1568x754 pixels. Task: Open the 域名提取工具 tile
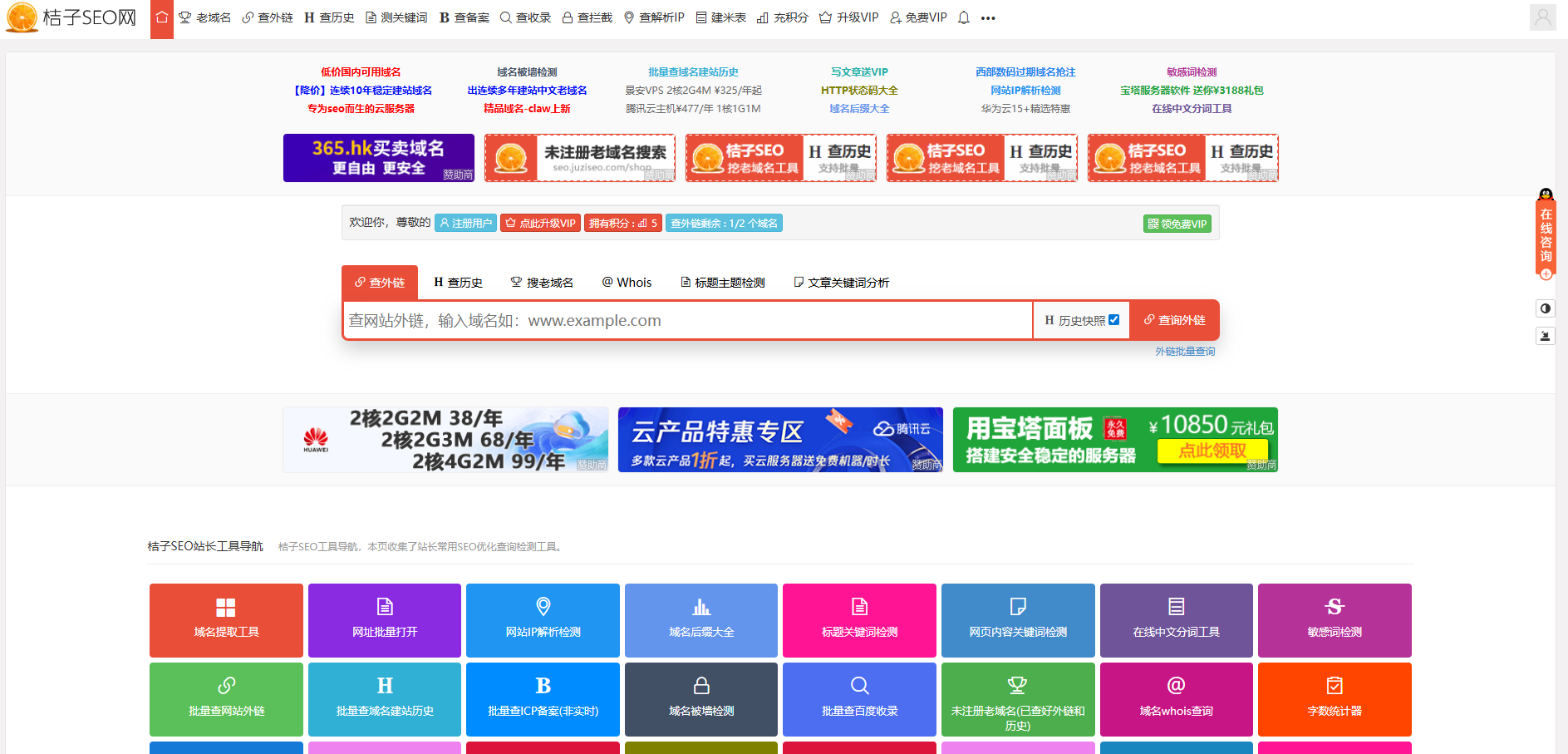click(x=226, y=620)
